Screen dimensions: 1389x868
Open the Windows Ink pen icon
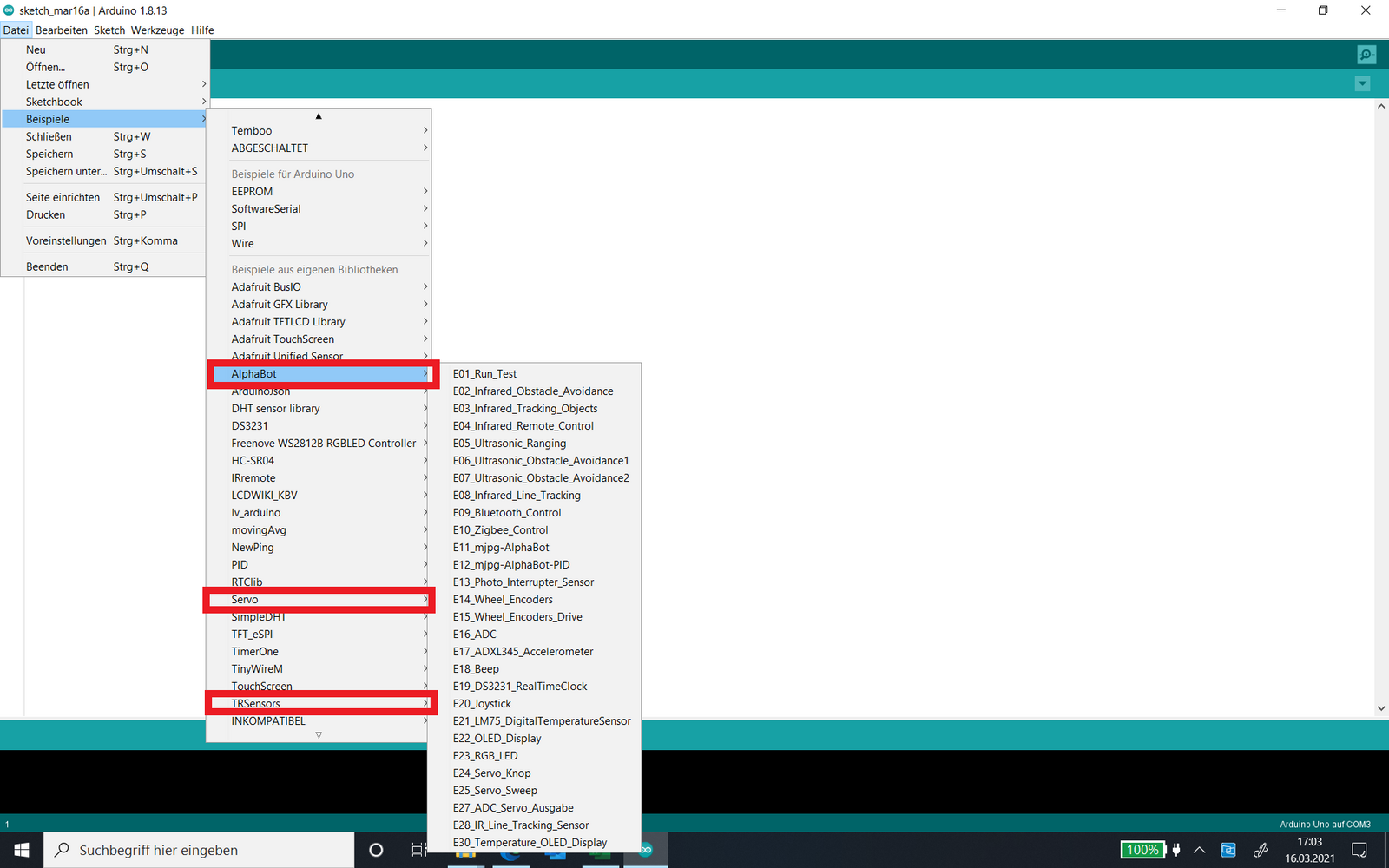(1261, 850)
